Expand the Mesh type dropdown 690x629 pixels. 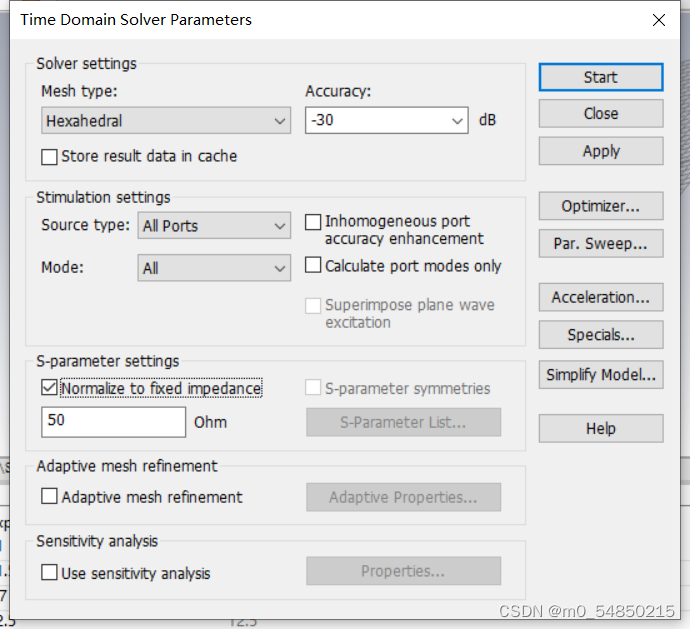pyautogui.click(x=280, y=122)
